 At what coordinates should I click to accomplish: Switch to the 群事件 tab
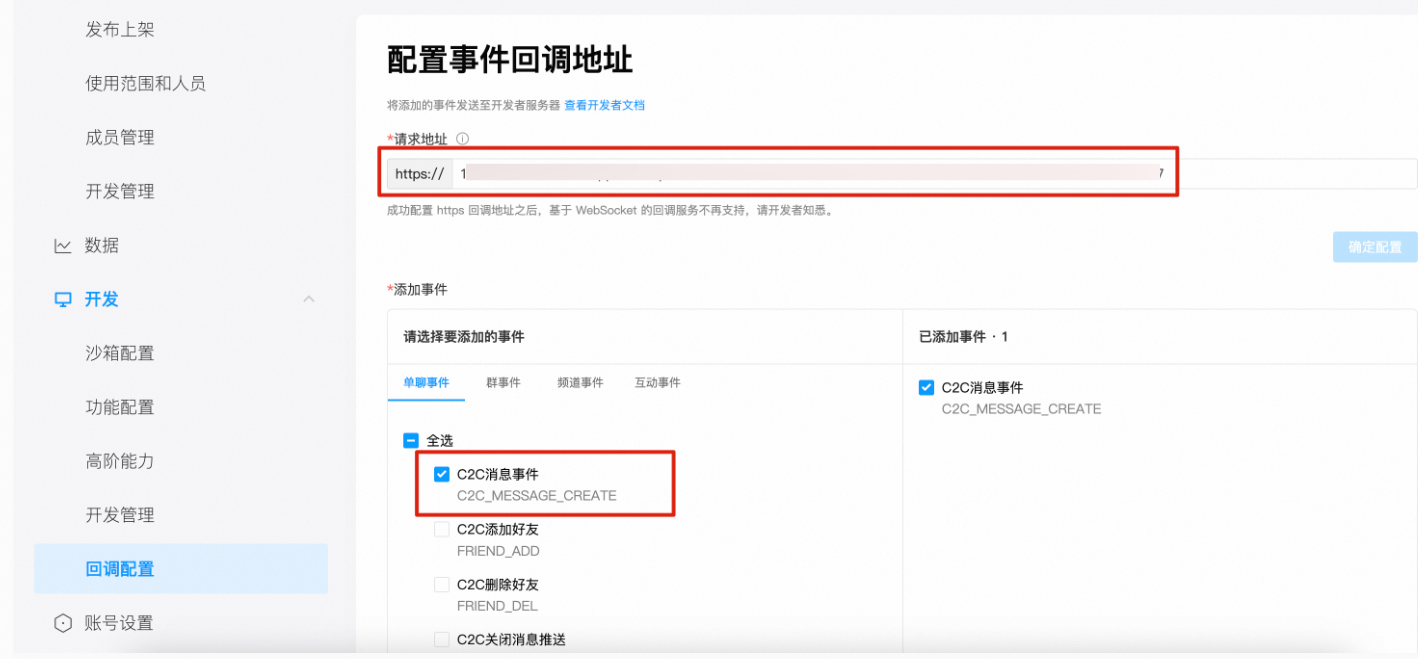503,383
